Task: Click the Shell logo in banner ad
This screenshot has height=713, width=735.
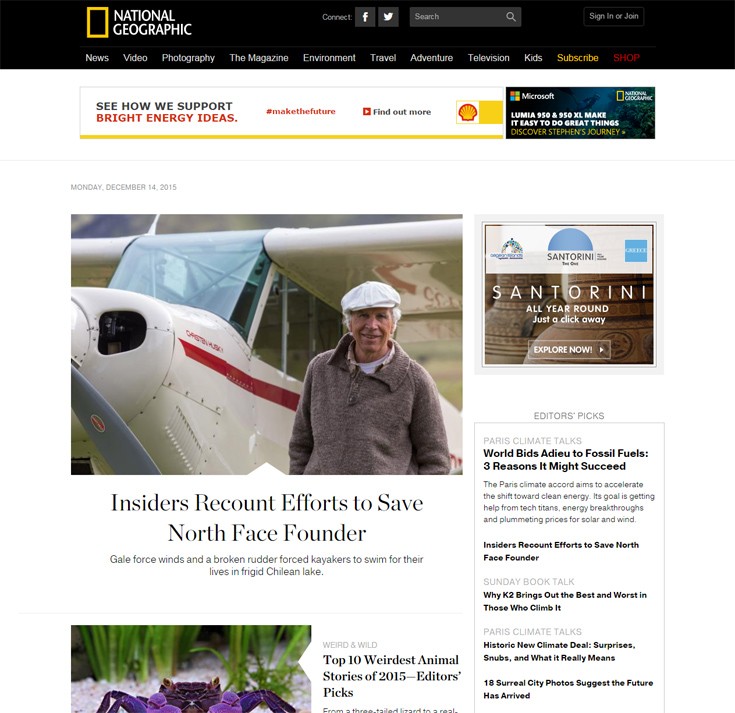Action: click(467, 112)
